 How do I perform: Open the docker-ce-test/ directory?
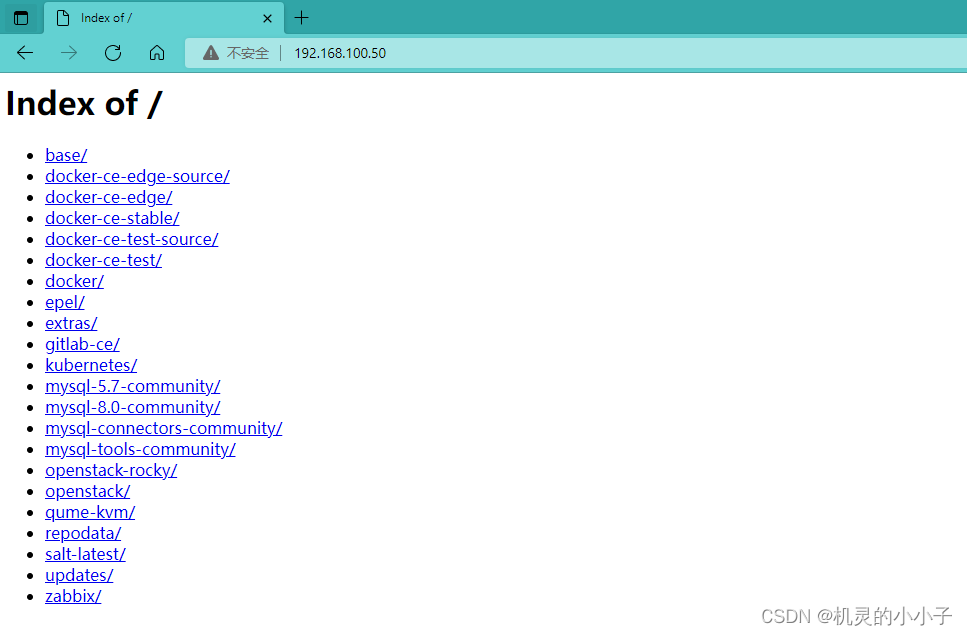tap(104, 260)
